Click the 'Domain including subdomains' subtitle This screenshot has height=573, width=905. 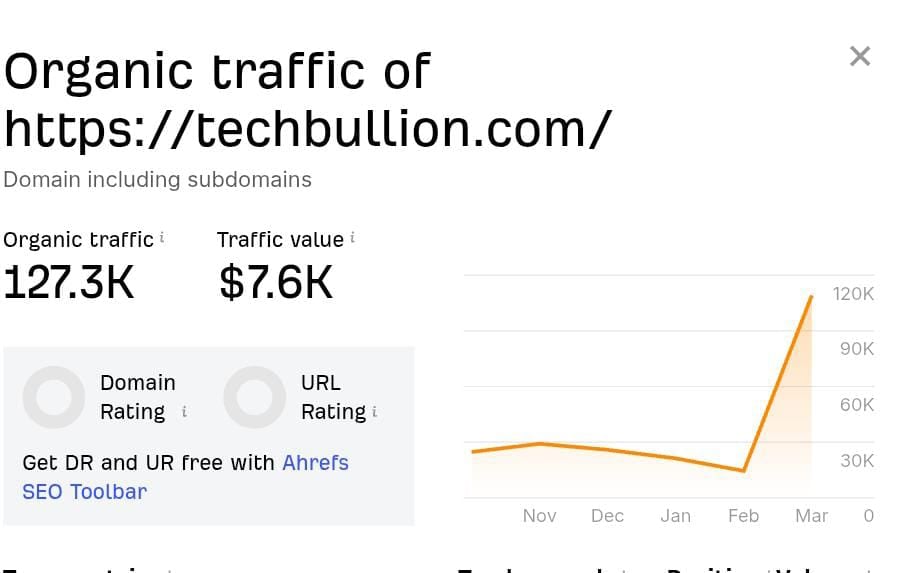(157, 180)
